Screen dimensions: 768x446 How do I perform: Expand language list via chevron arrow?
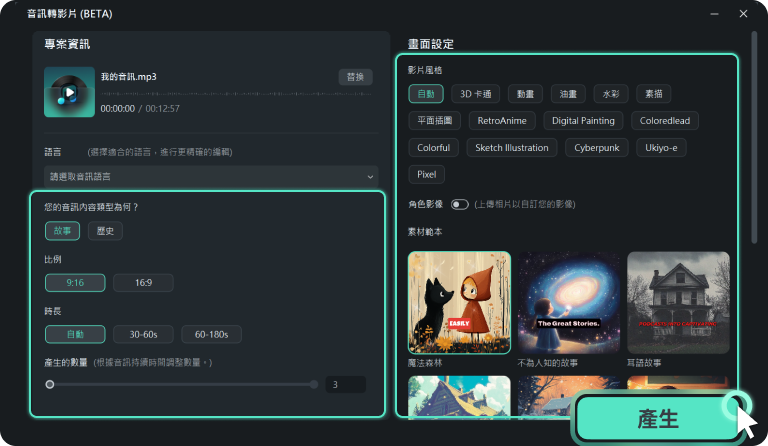pyautogui.click(x=370, y=177)
